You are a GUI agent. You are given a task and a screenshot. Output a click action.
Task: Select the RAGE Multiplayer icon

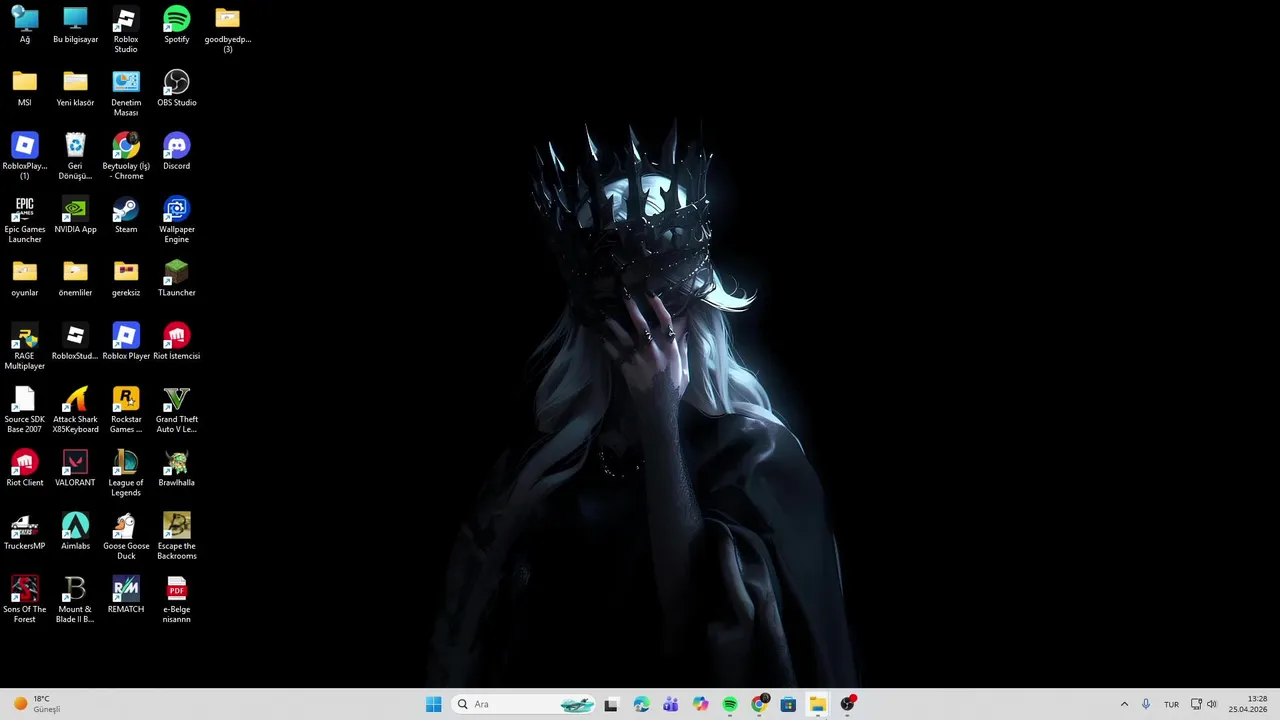pyautogui.click(x=25, y=346)
